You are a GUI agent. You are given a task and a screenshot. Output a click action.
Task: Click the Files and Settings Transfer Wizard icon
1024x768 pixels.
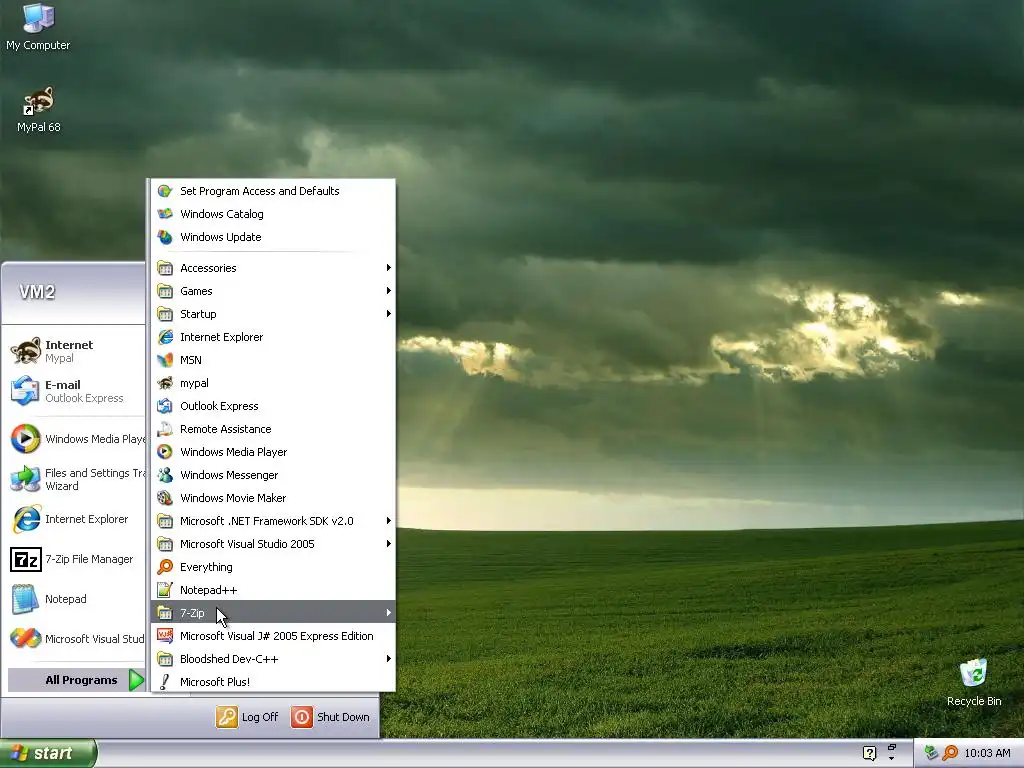26,479
